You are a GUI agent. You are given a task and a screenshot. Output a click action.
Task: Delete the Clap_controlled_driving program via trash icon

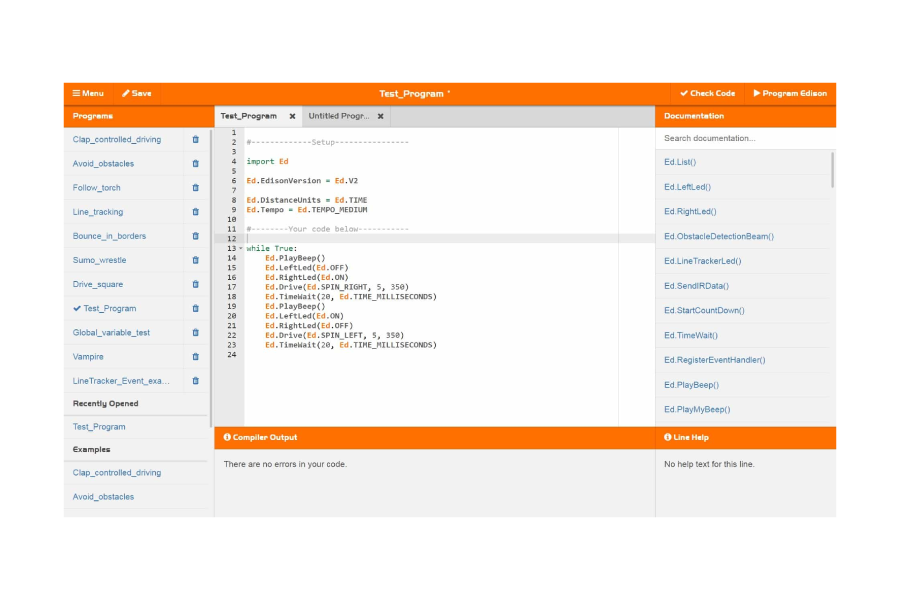pyautogui.click(x=195, y=140)
